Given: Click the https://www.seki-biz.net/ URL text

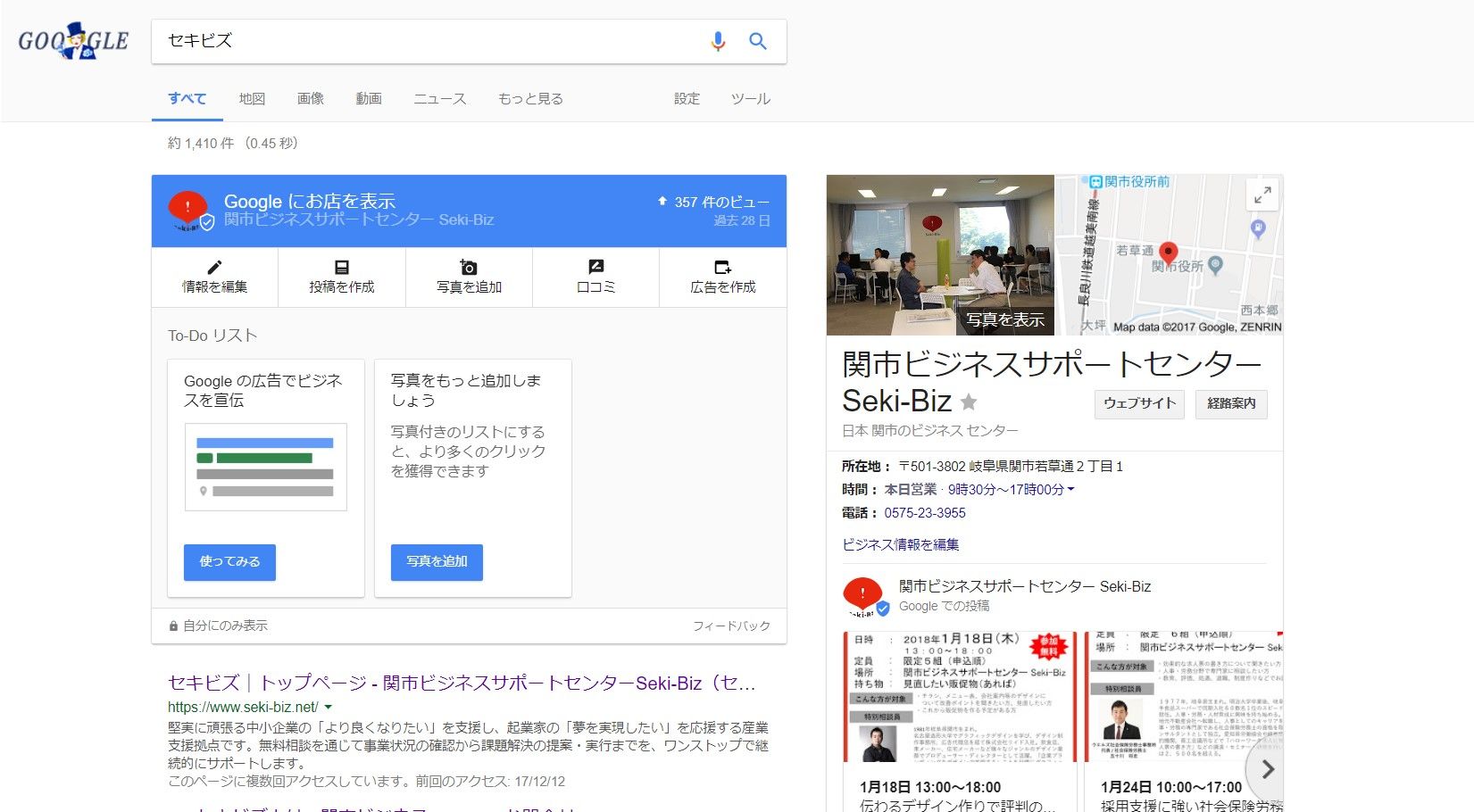Looking at the screenshot, I should (243, 707).
